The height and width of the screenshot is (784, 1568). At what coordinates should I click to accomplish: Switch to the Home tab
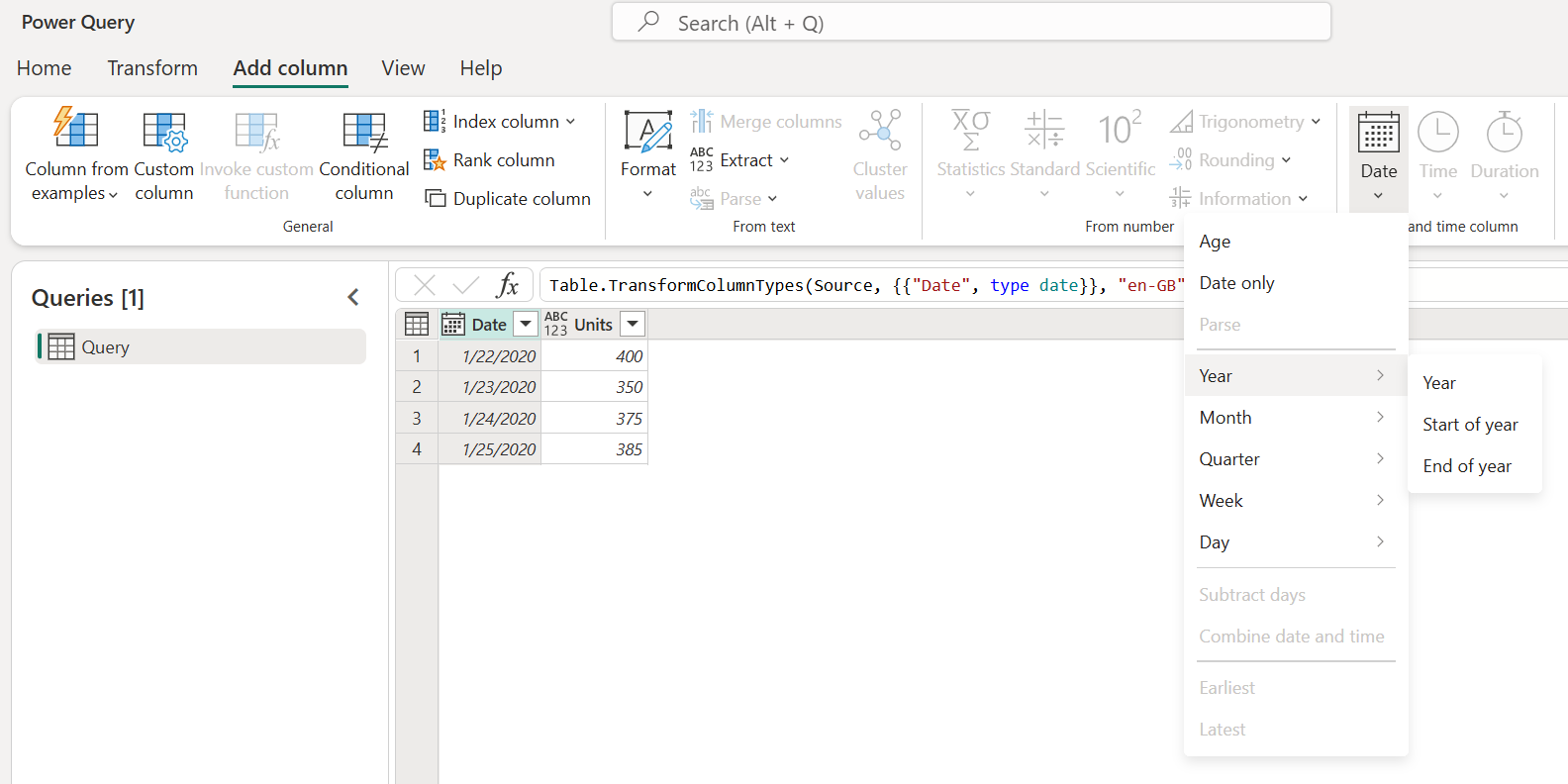(x=45, y=68)
